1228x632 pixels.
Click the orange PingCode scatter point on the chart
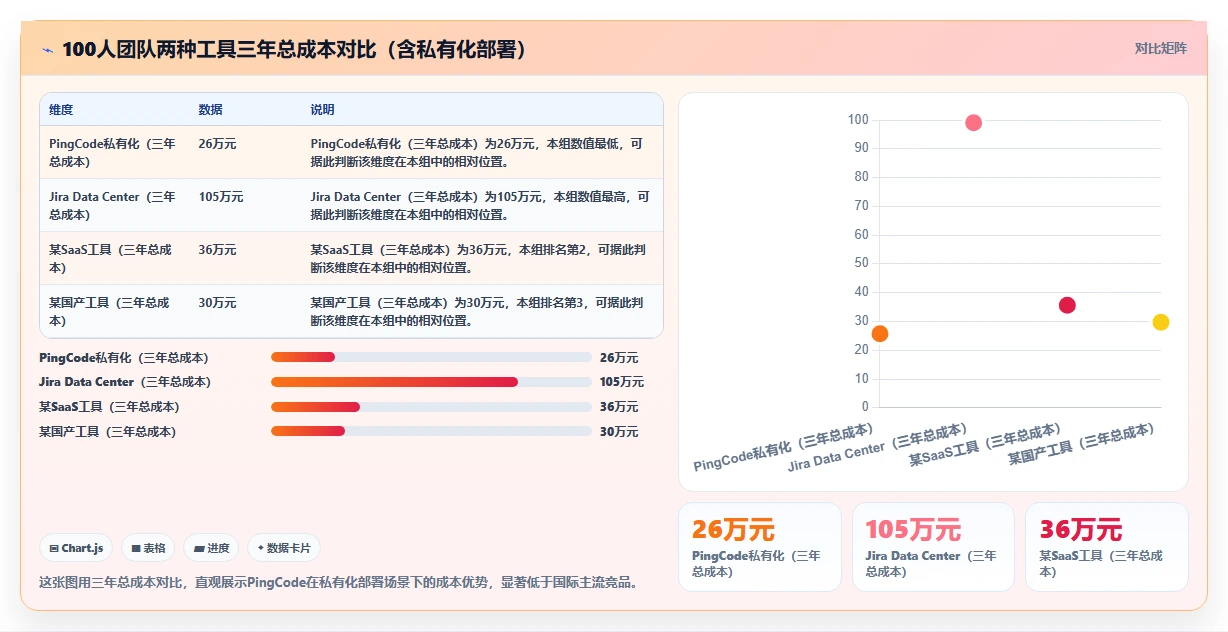point(880,333)
